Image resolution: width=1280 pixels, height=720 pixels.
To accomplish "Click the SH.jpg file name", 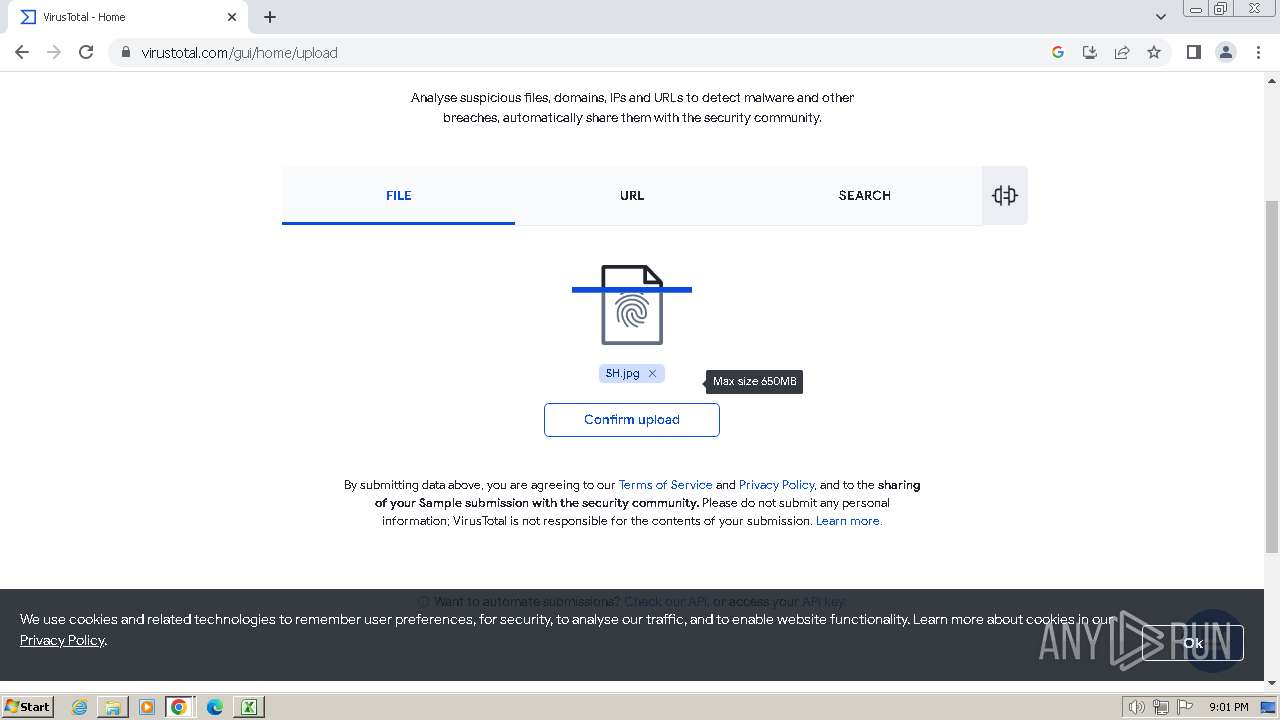I will pyautogui.click(x=622, y=373).
